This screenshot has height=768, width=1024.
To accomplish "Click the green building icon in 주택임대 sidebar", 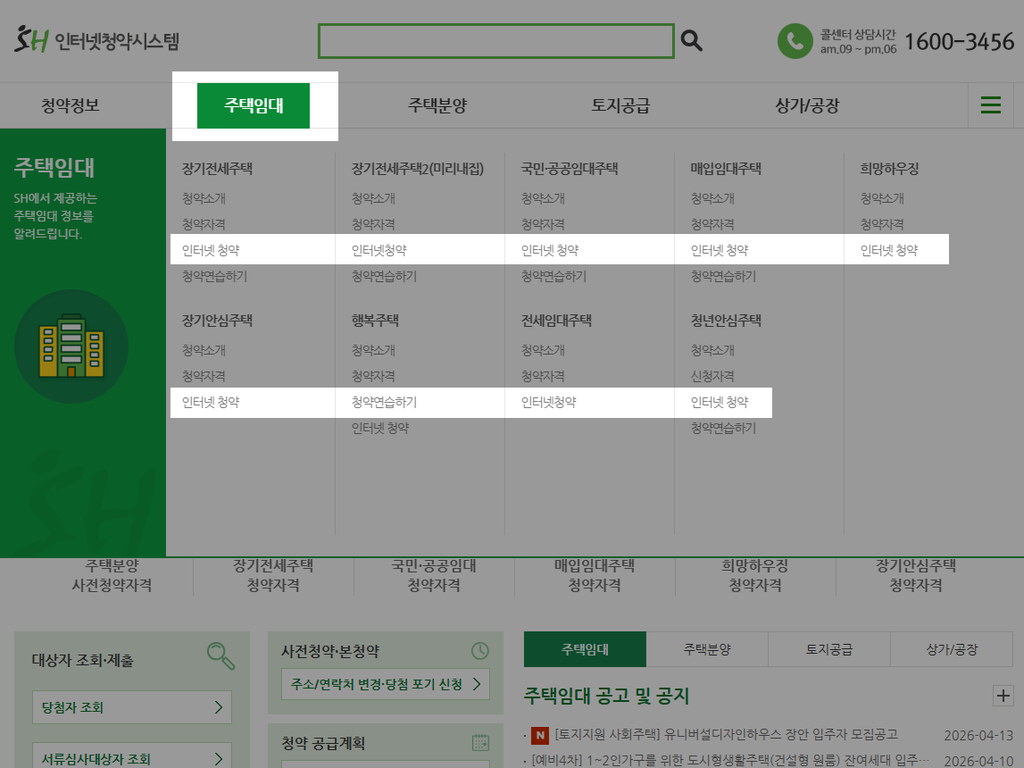I will (71, 345).
